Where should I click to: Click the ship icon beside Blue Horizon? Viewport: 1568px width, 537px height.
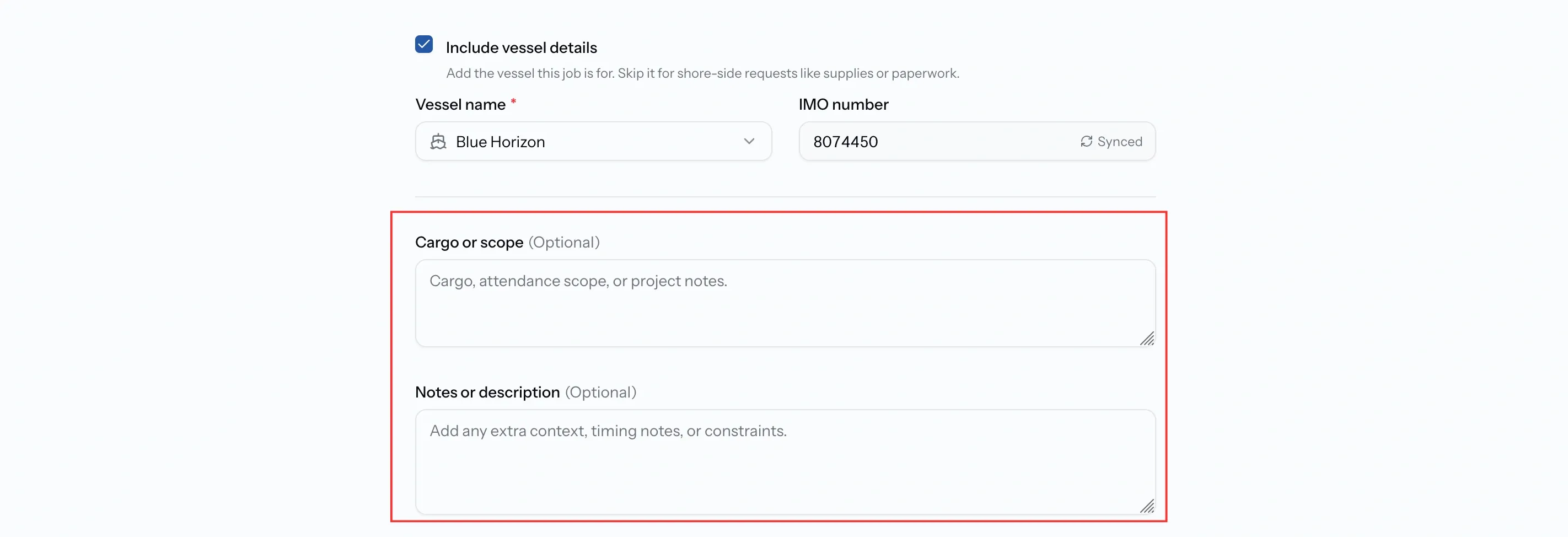pos(438,142)
